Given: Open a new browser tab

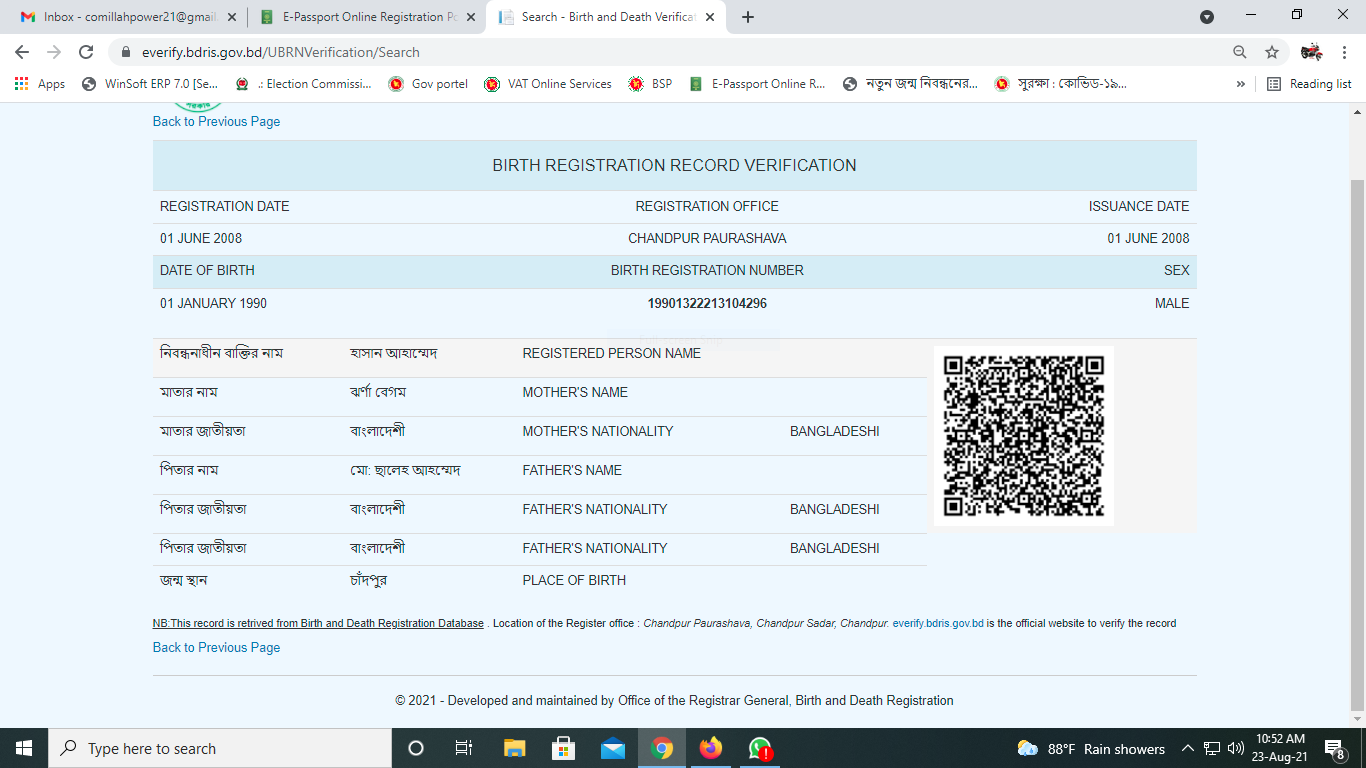Looking at the screenshot, I should 748,17.
